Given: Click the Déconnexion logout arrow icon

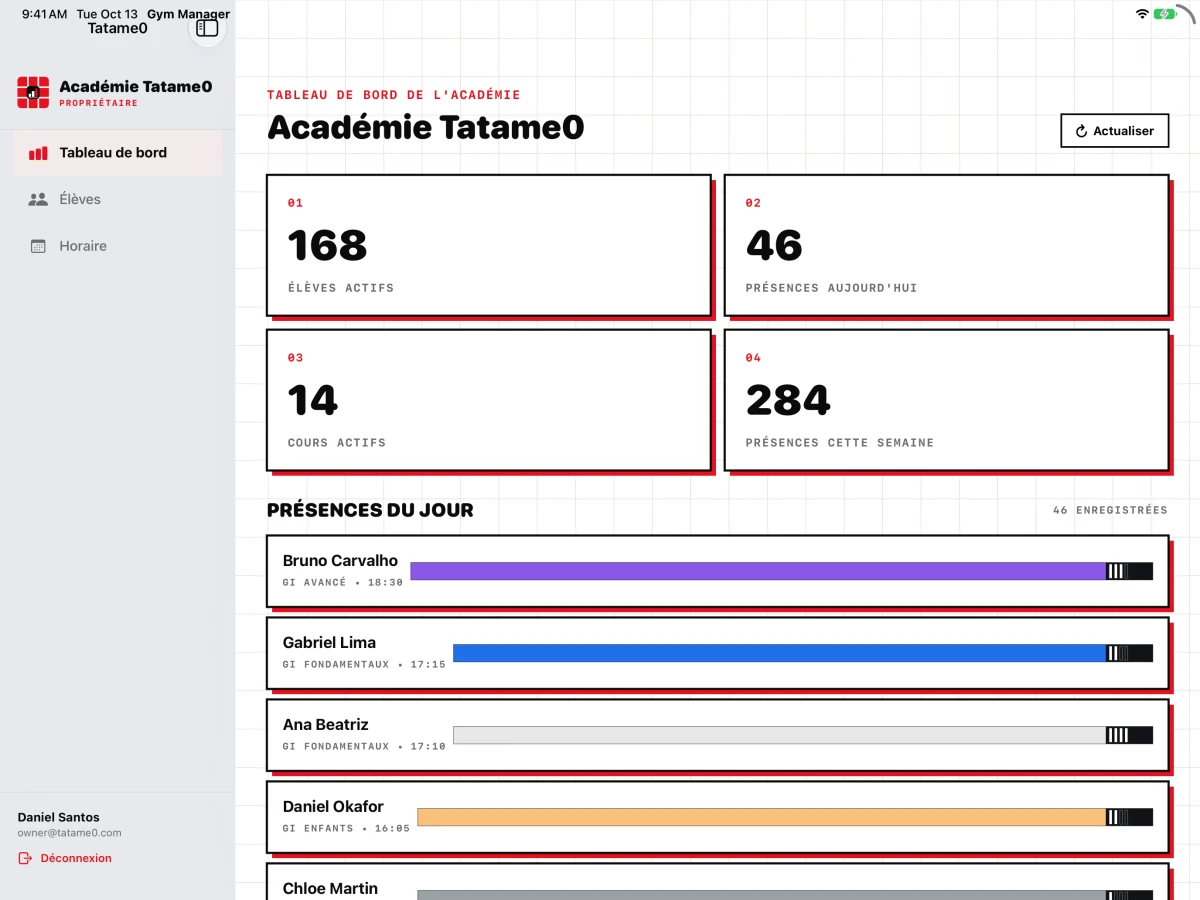Looking at the screenshot, I should point(25,858).
